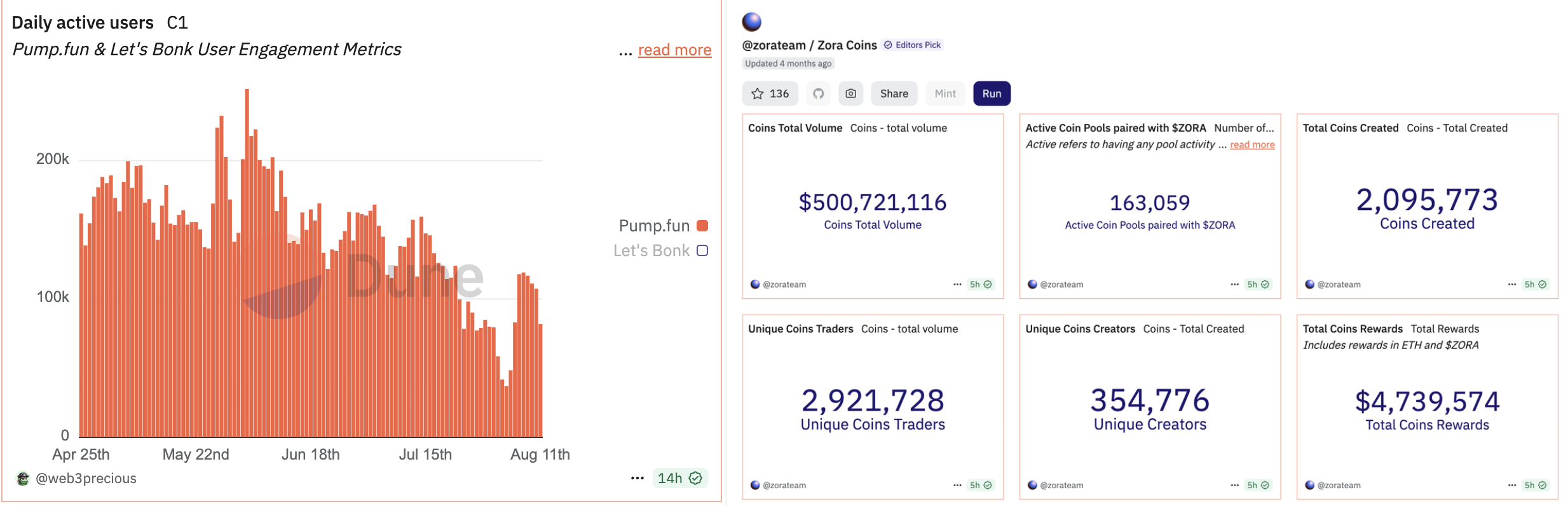
Task: Open read more link on the Pump.fun metrics description
Action: click(674, 50)
